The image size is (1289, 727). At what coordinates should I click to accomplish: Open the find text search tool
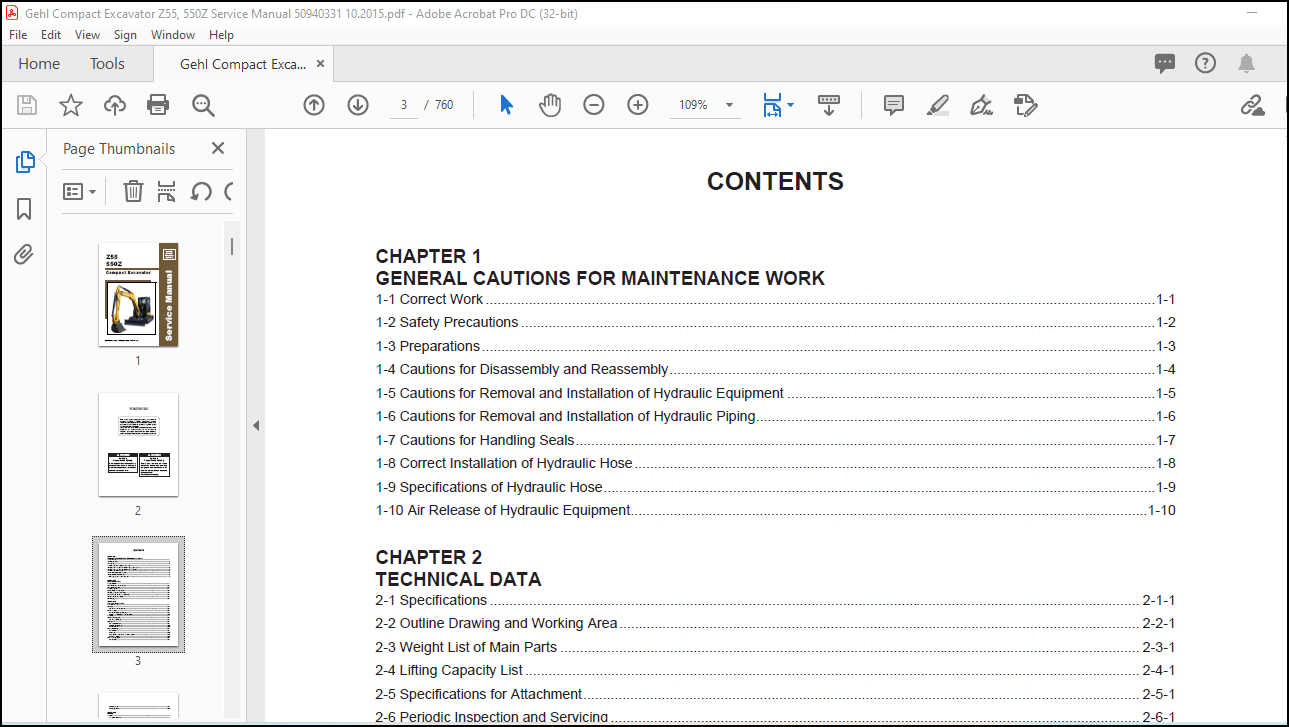(203, 105)
